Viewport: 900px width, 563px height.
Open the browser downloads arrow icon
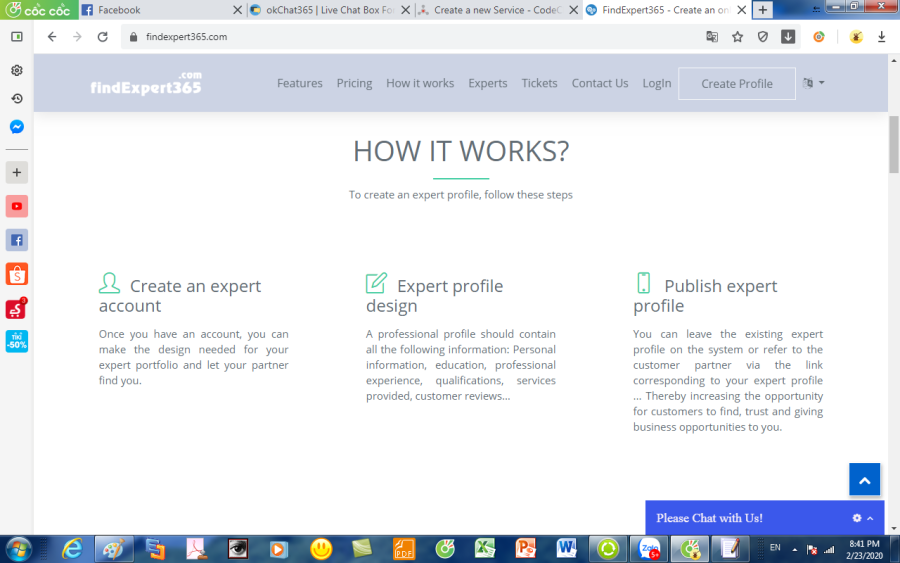pyautogui.click(x=882, y=37)
